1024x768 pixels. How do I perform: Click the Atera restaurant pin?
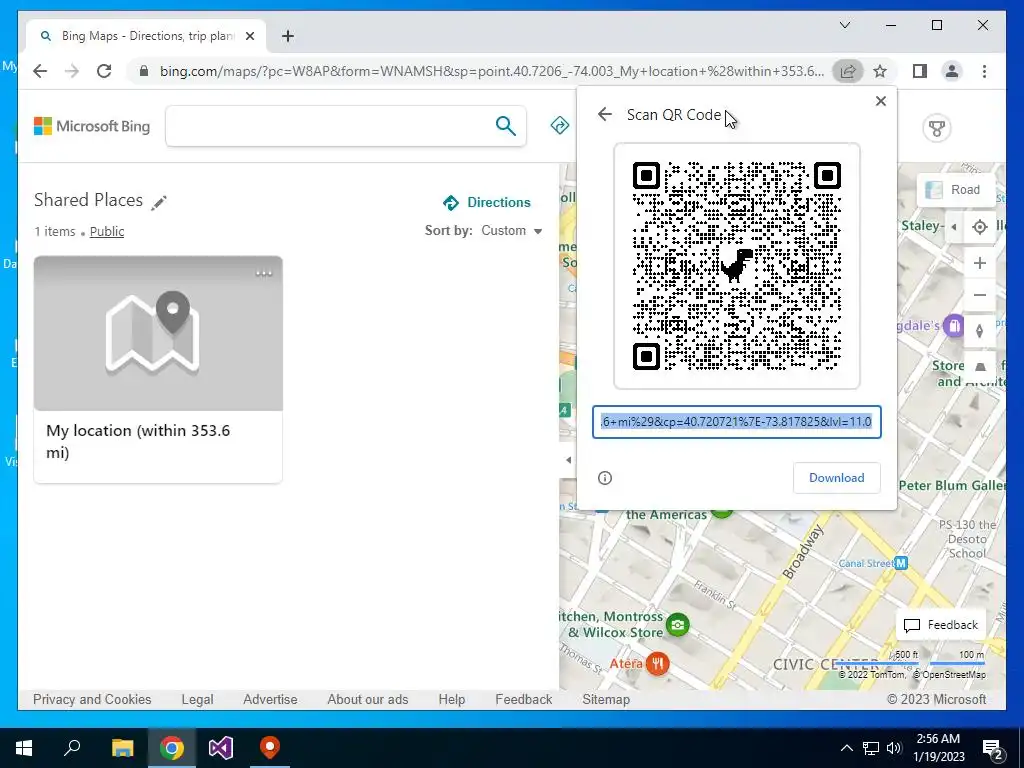[657, 664]
